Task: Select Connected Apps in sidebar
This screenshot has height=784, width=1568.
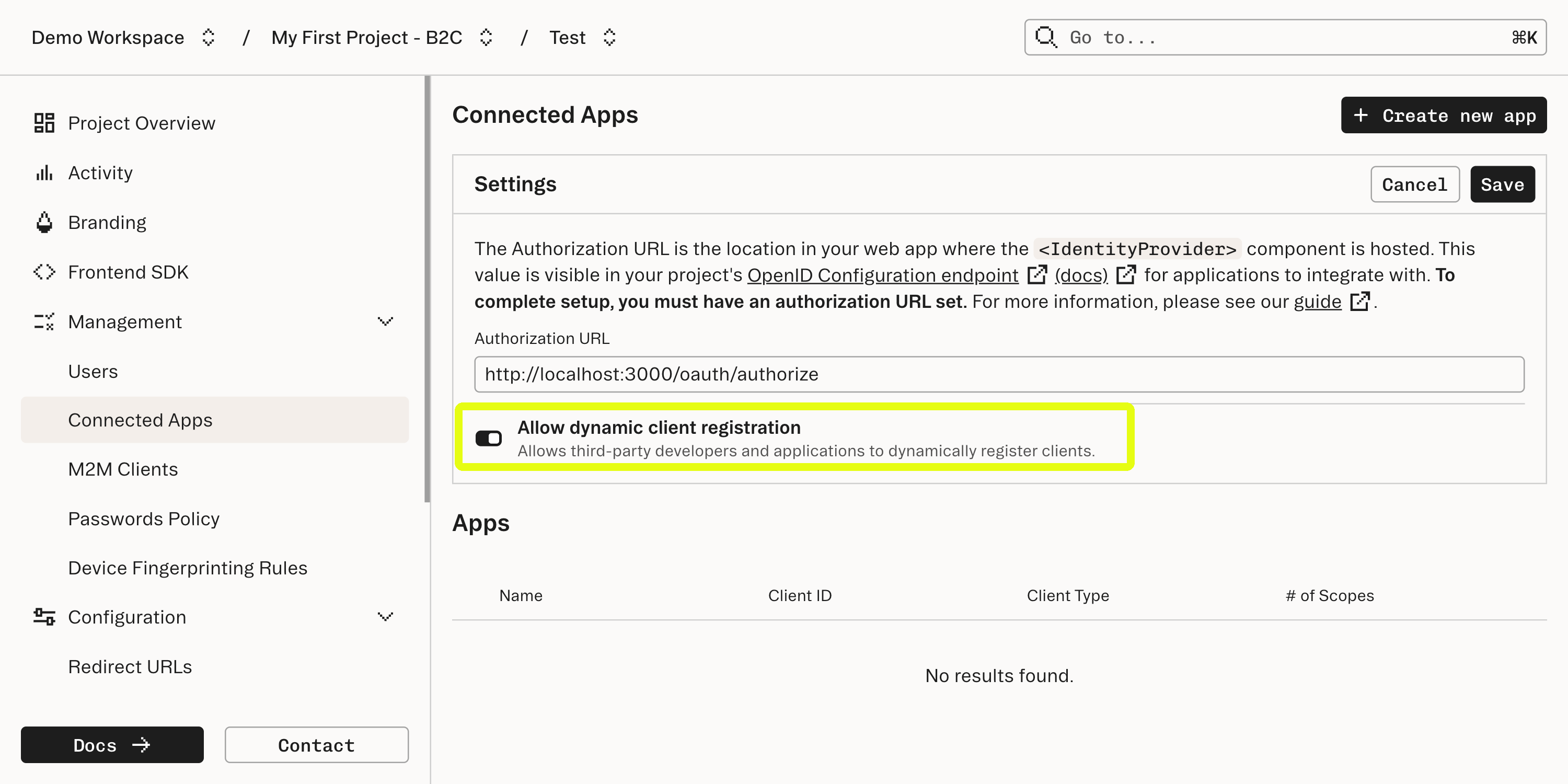Action: (x=214, y=420)
